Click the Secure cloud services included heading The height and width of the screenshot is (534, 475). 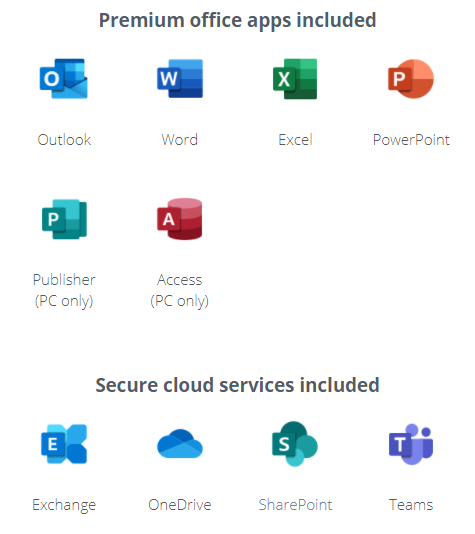click(x=237, y=385)
